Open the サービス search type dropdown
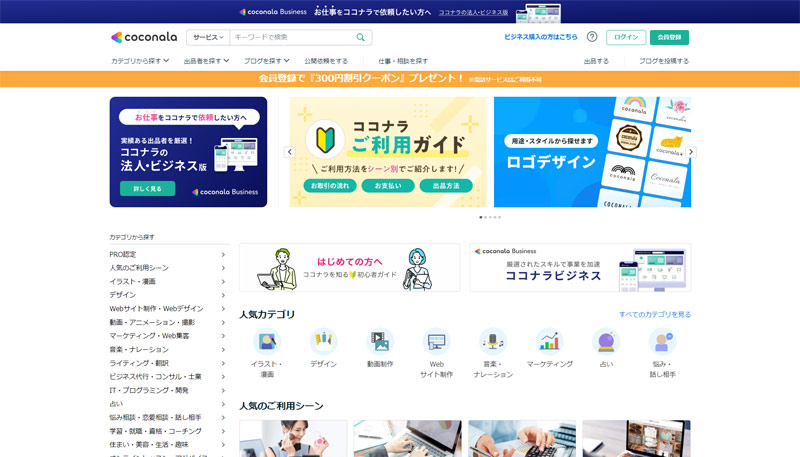Screen dimensions: 800x457 (208, 37)
